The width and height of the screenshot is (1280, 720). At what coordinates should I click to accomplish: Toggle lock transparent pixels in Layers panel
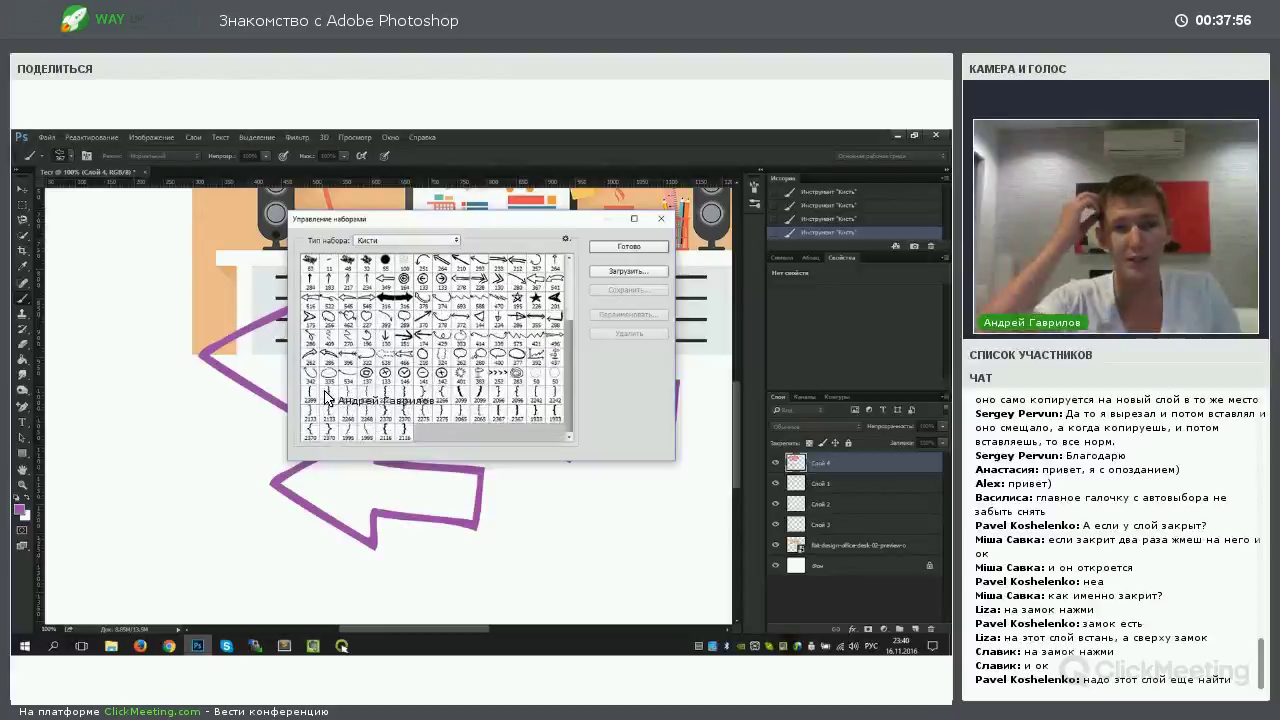pos(809,442)
